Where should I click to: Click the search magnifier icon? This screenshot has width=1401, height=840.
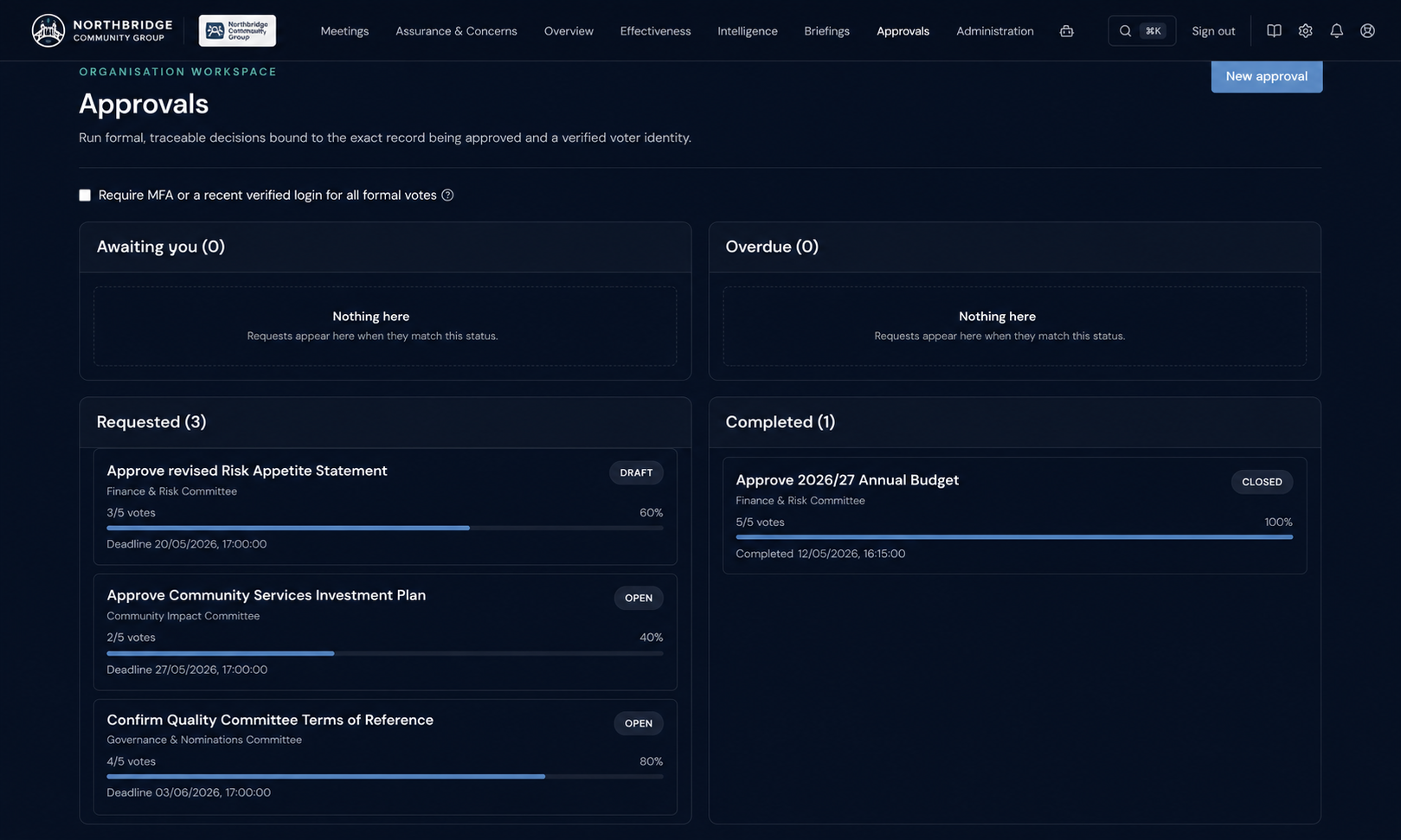(x=1125, y=31)
